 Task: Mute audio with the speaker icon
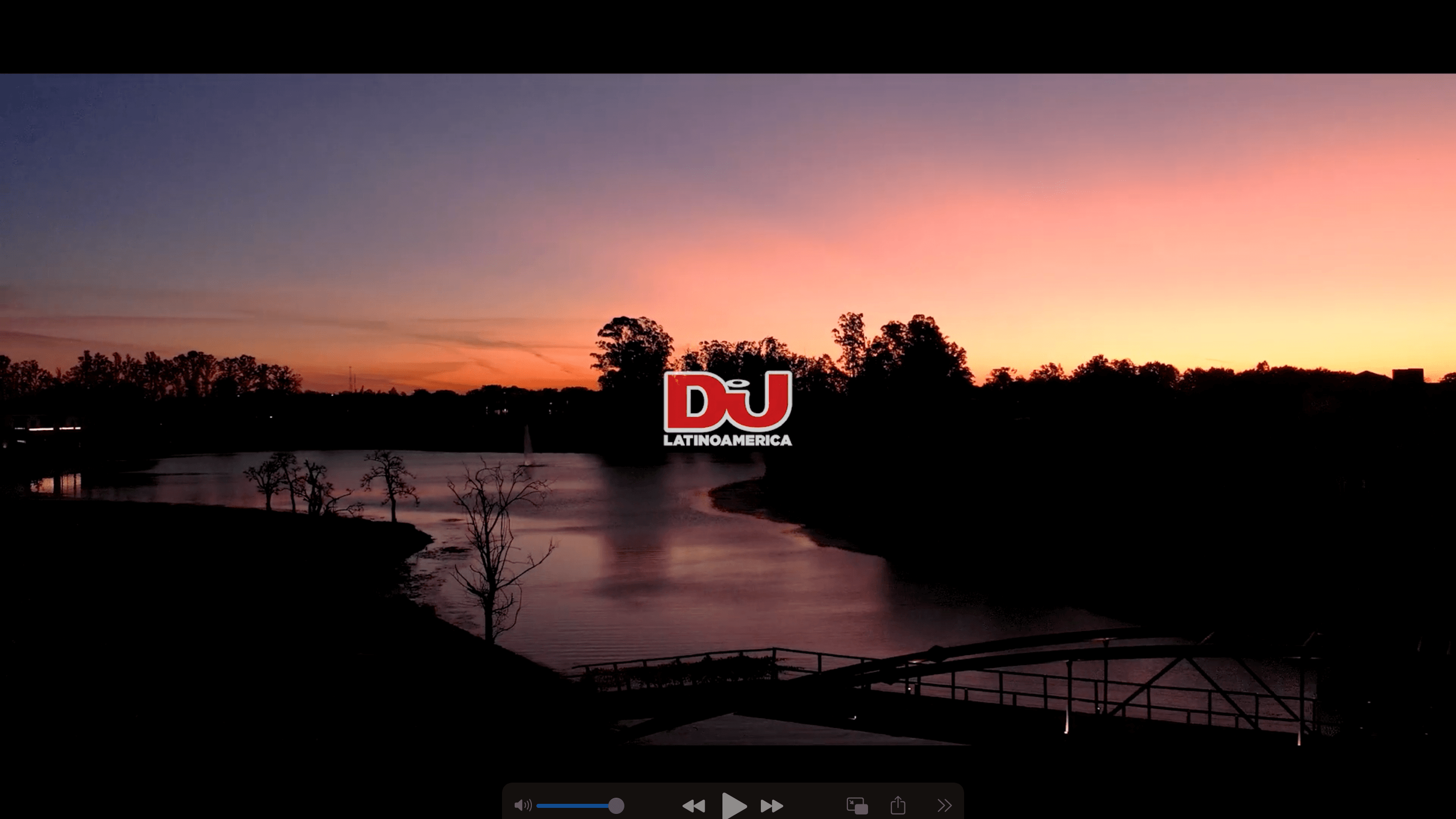(x=523, y=805)
